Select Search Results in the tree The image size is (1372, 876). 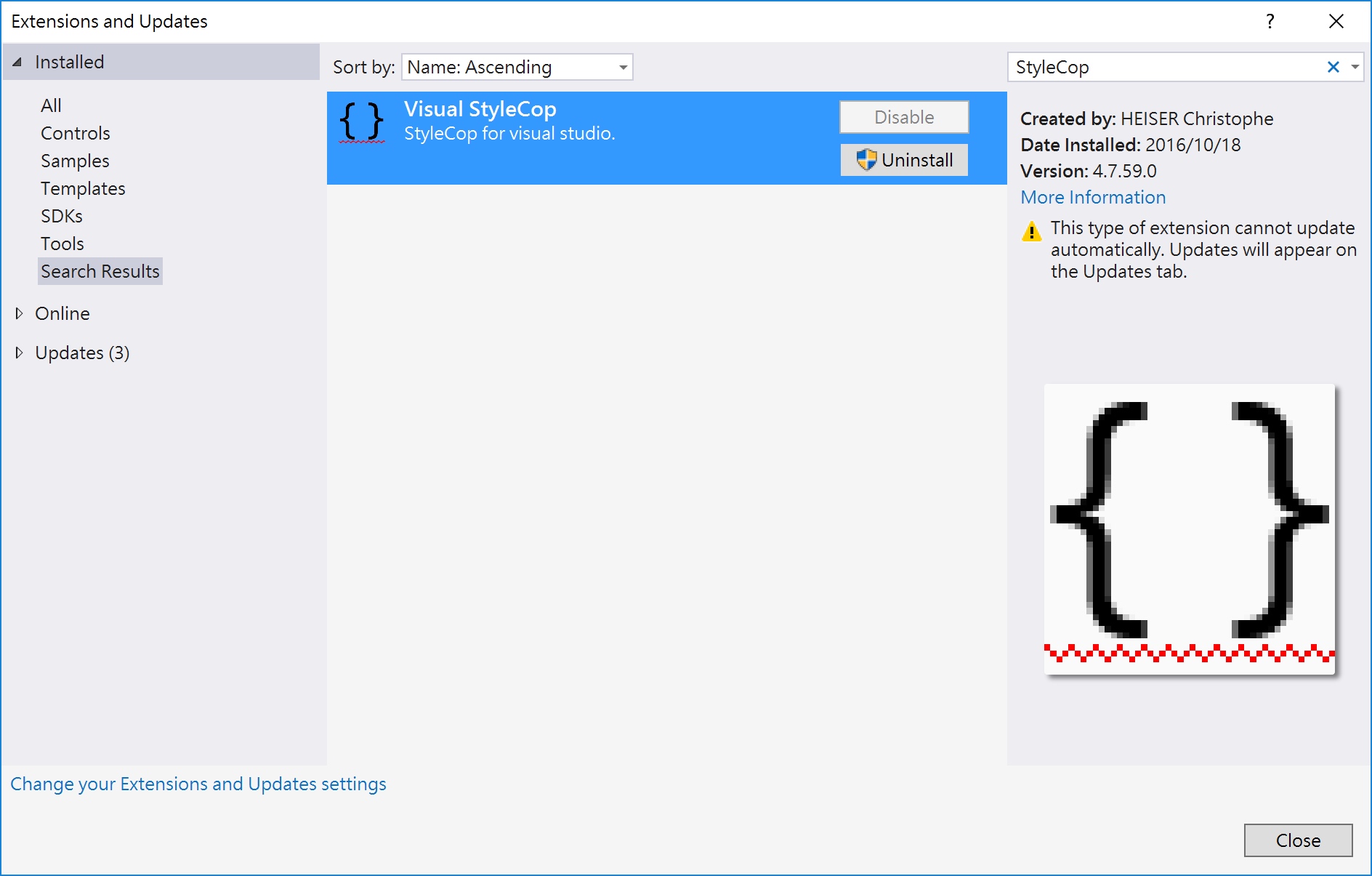click(100, 271)
